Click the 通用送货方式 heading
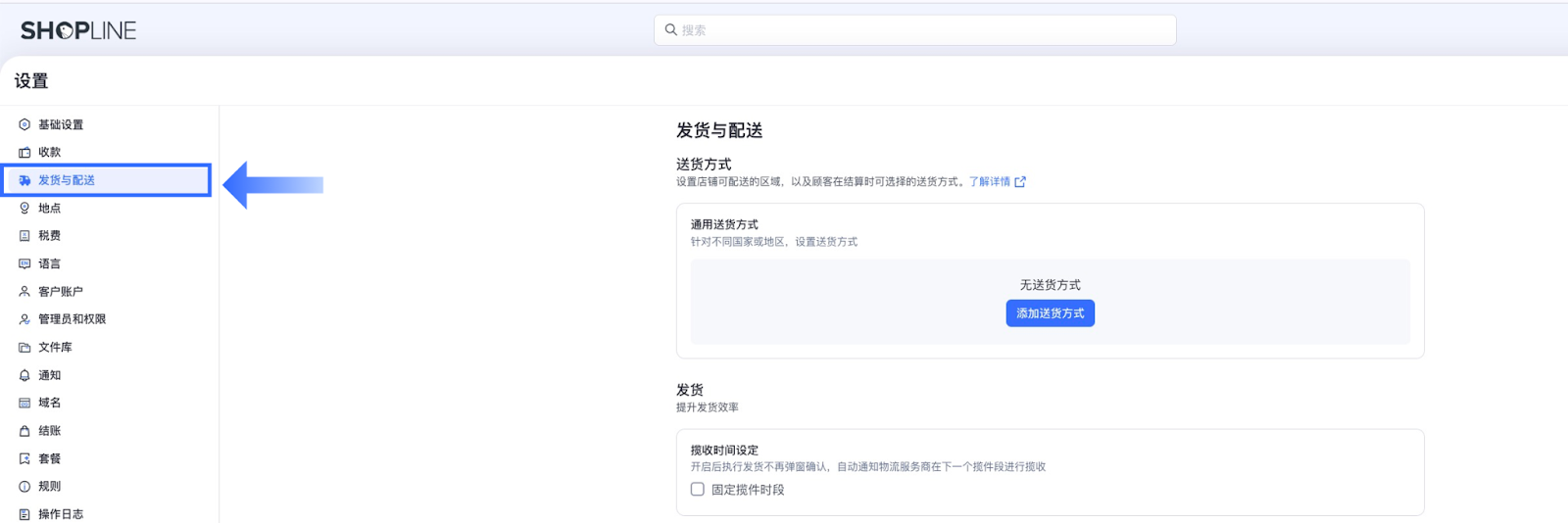Viewport: 1568px width, 523px height. pos(724,224)
